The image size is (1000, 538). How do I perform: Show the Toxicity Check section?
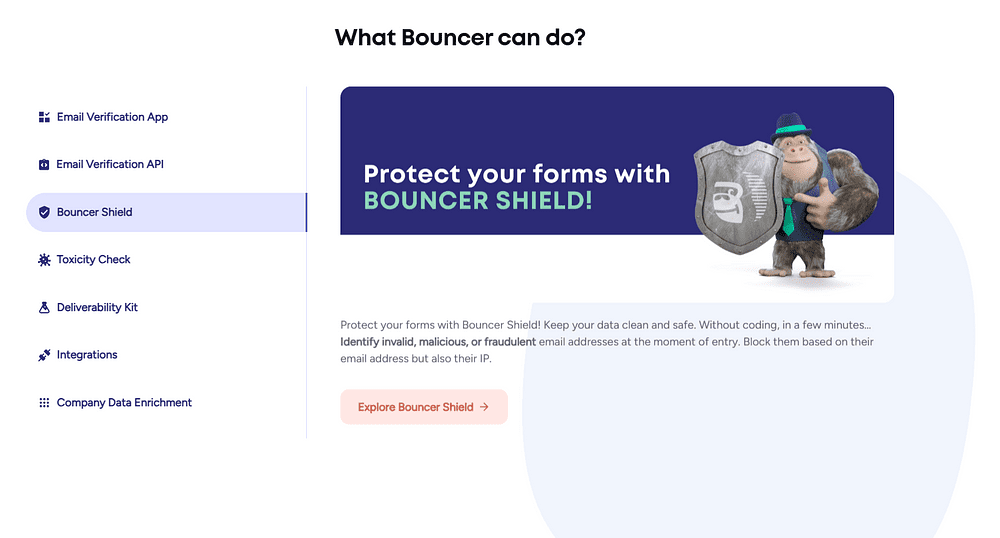click(93, 259)
